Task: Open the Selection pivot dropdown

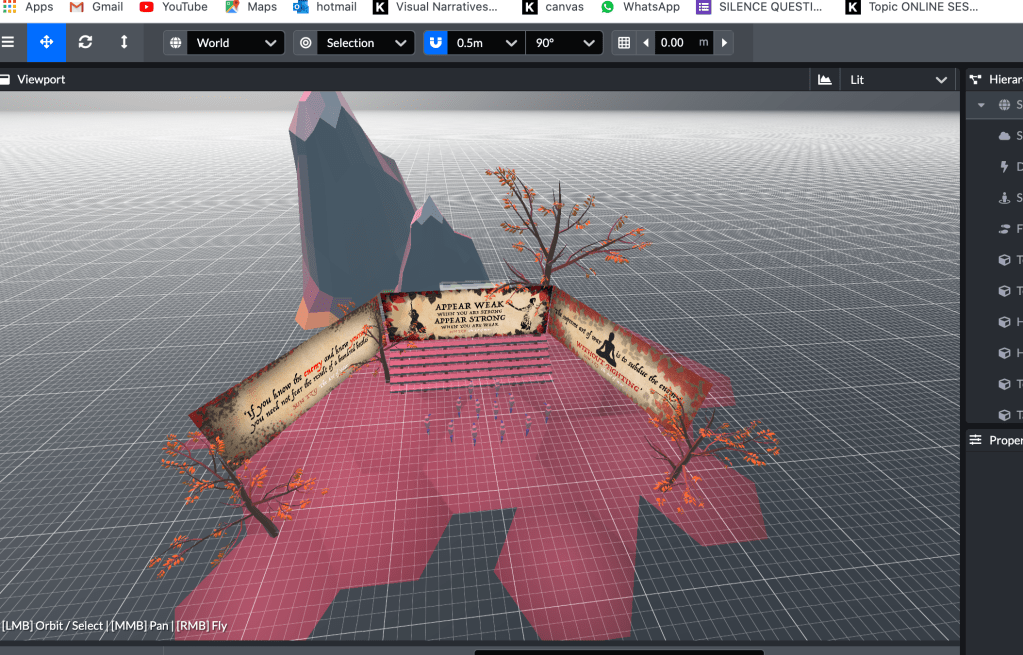Action: coord(366,43)
